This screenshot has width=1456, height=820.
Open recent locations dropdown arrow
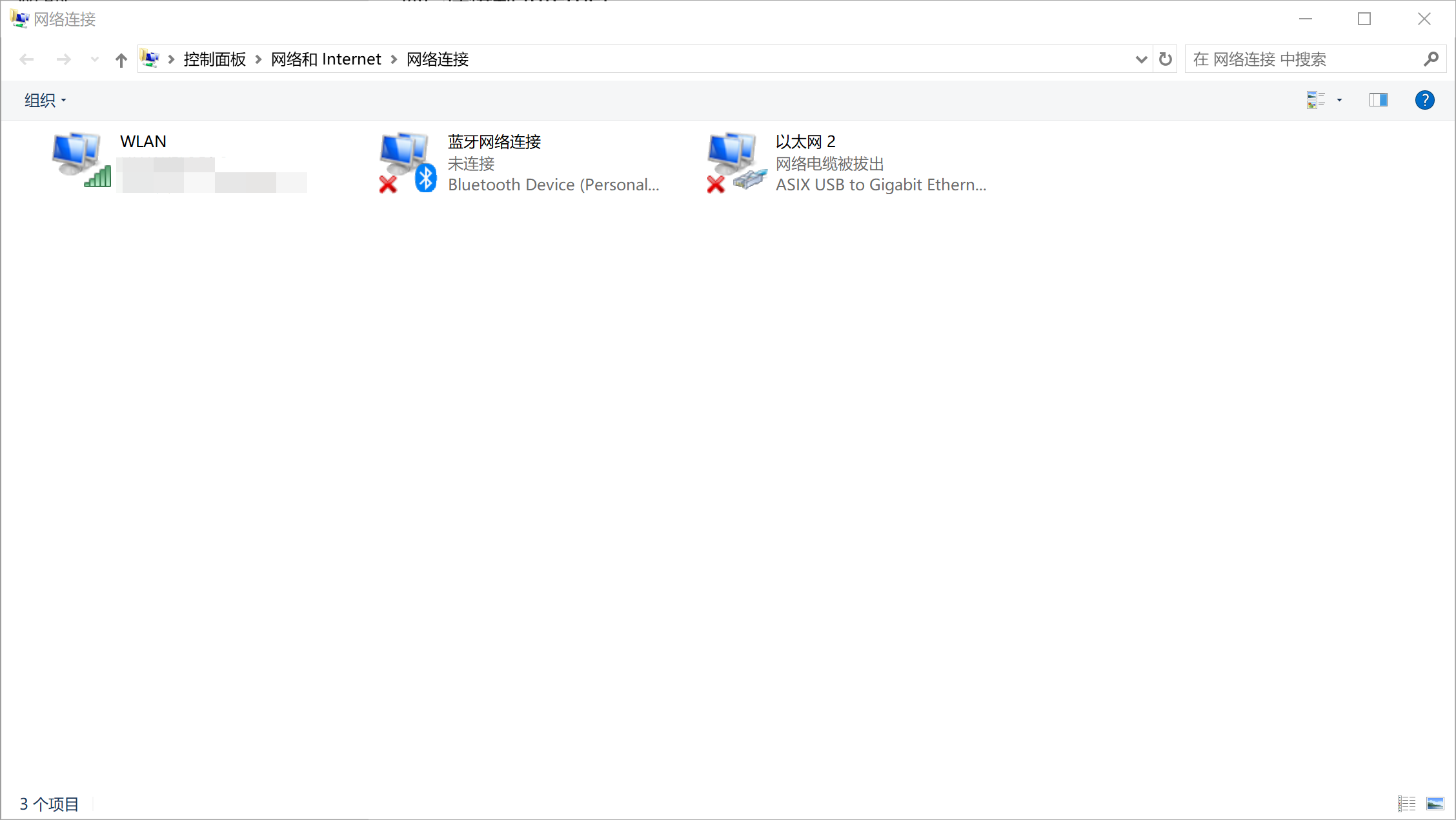pos(95,59)
